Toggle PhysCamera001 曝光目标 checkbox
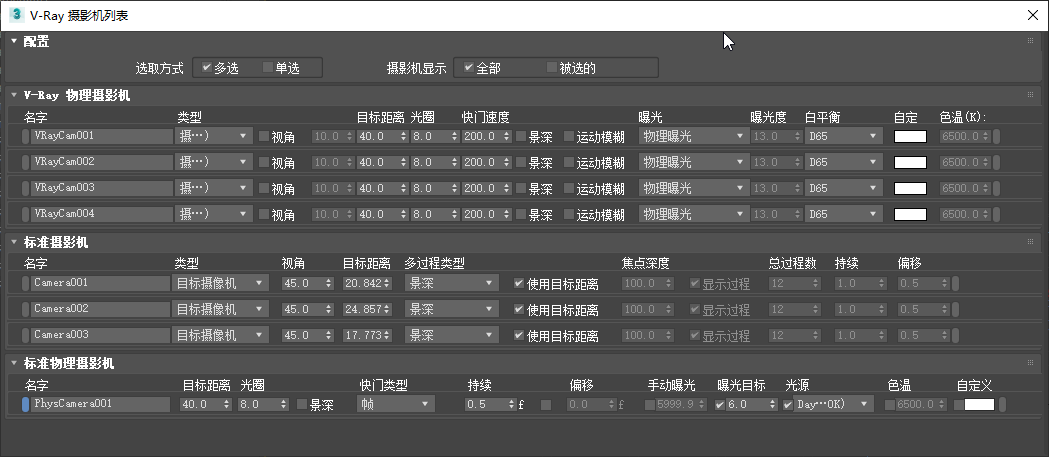Image resolution: width=1049 pixels, height=457 pixels. pyautogui.click(x=720, y=404)
